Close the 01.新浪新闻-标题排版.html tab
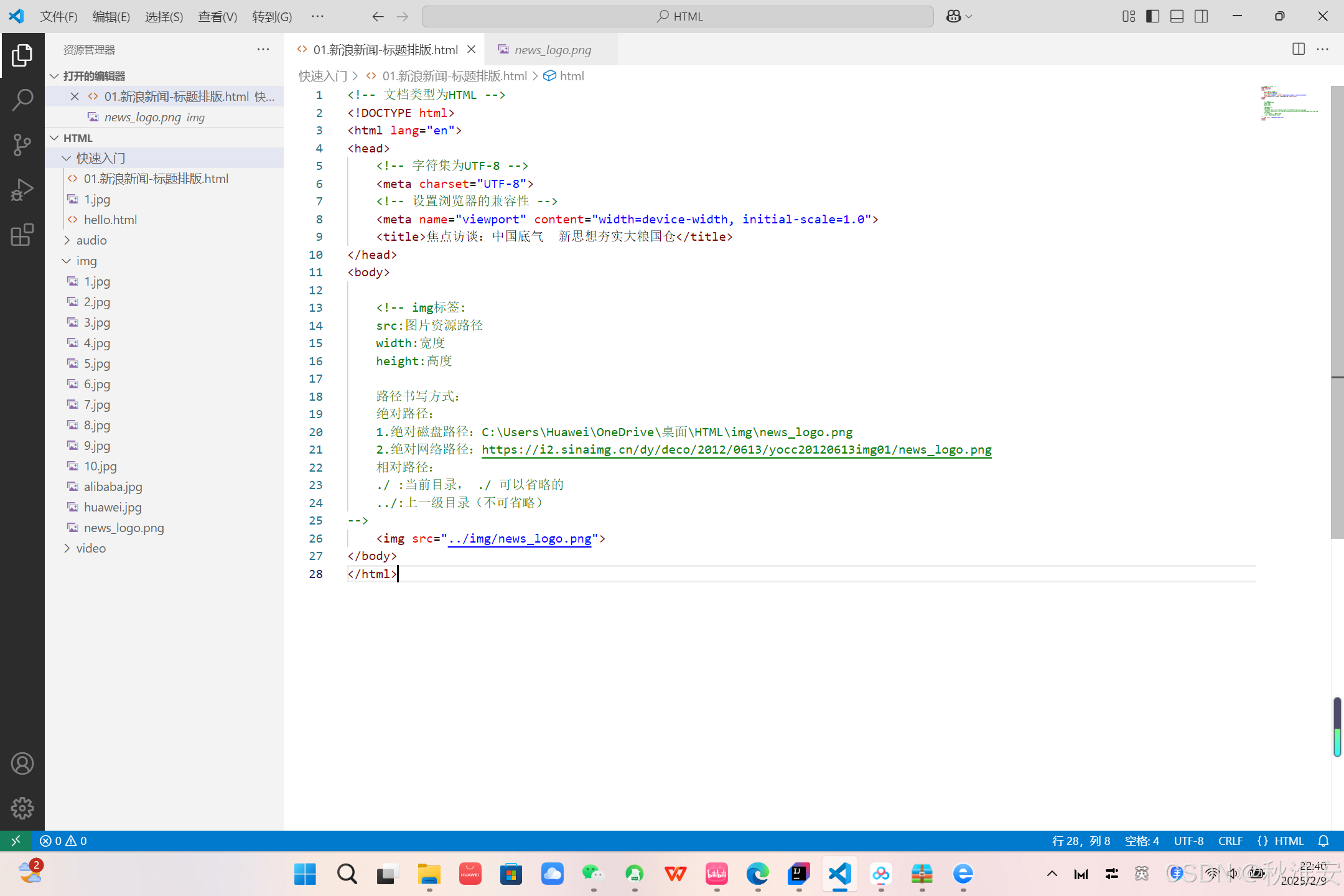 coord(471,49)
